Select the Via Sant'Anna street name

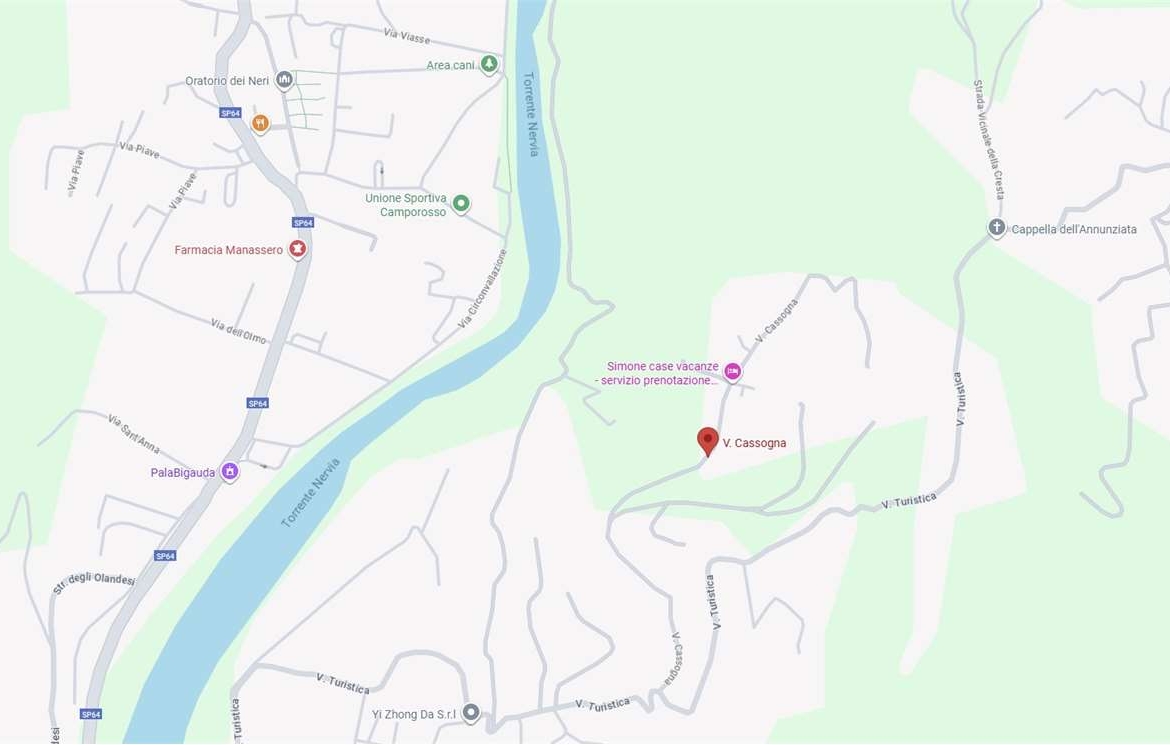[x=134, y=434]
